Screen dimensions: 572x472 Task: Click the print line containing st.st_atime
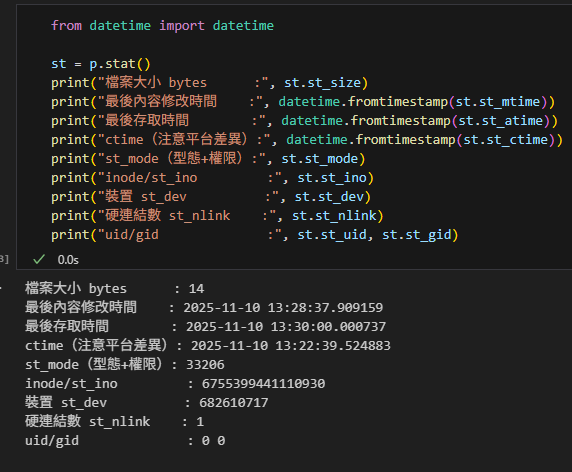[x=304, y=121]
